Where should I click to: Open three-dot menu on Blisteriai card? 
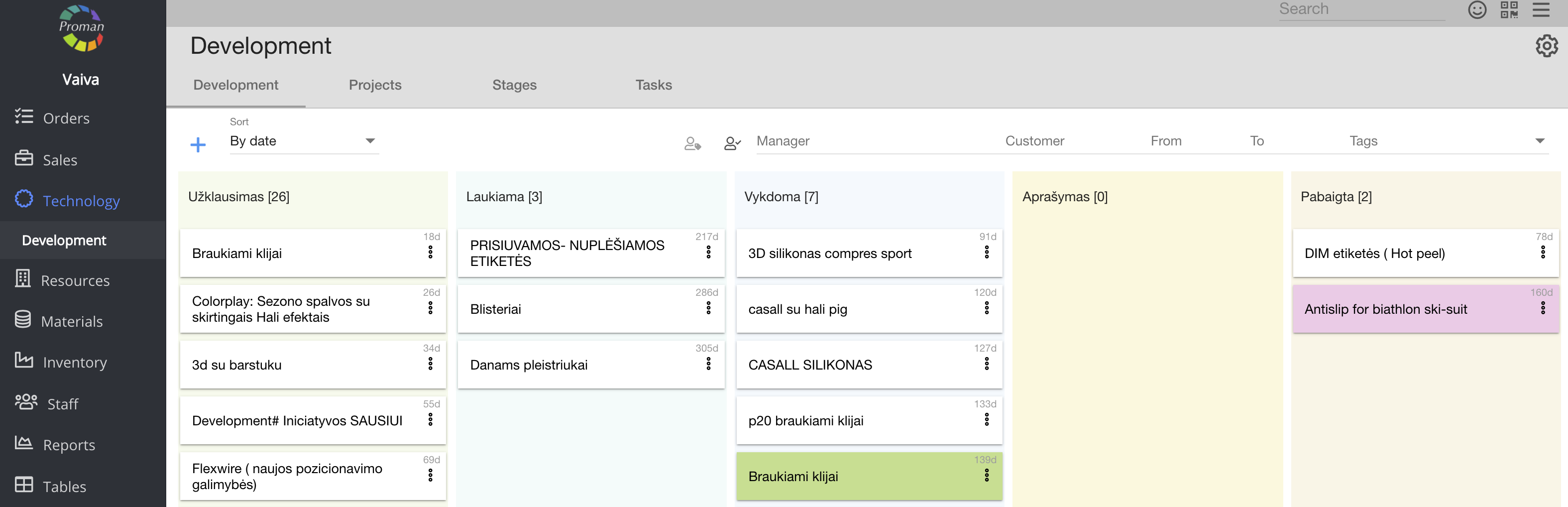[708, 308]
